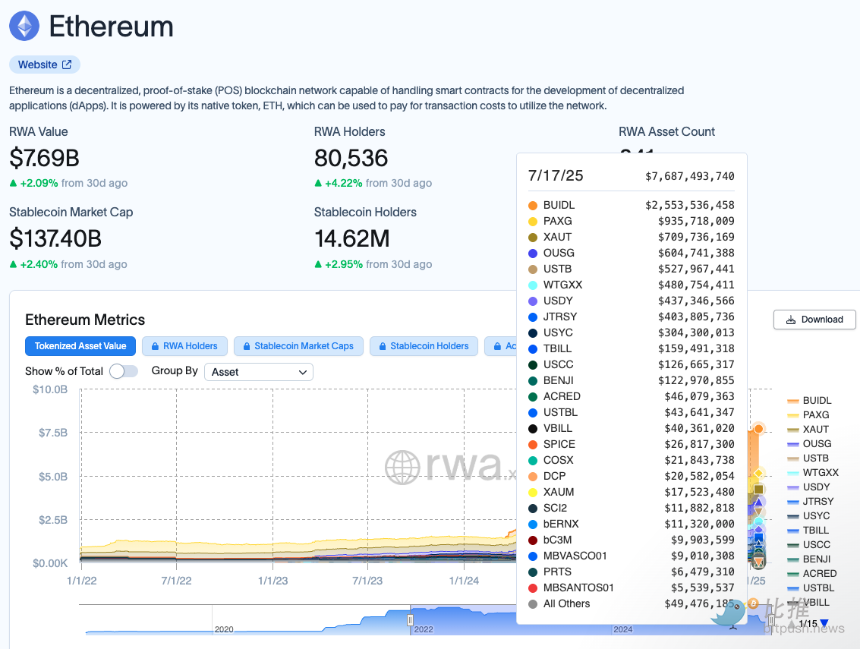Click the lock icon on RWA Holders
860x649 pixels.
154,346
